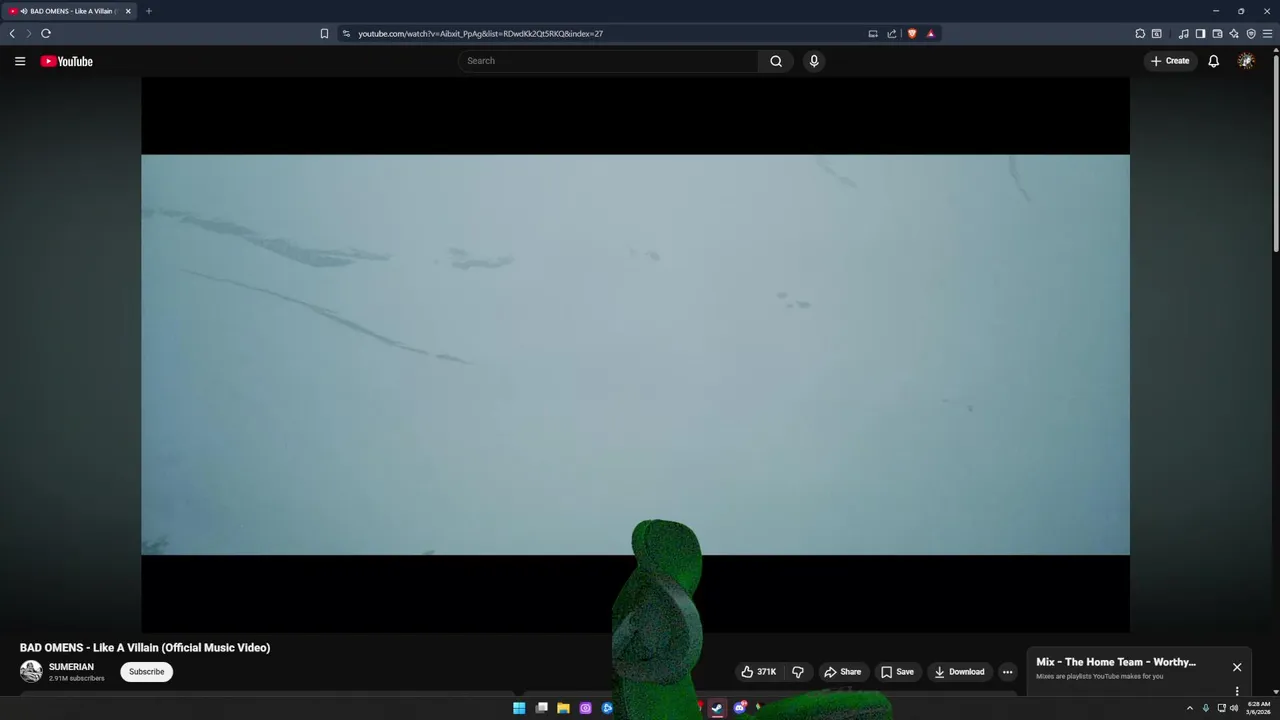Open more actions three-dot menu

1007,672
